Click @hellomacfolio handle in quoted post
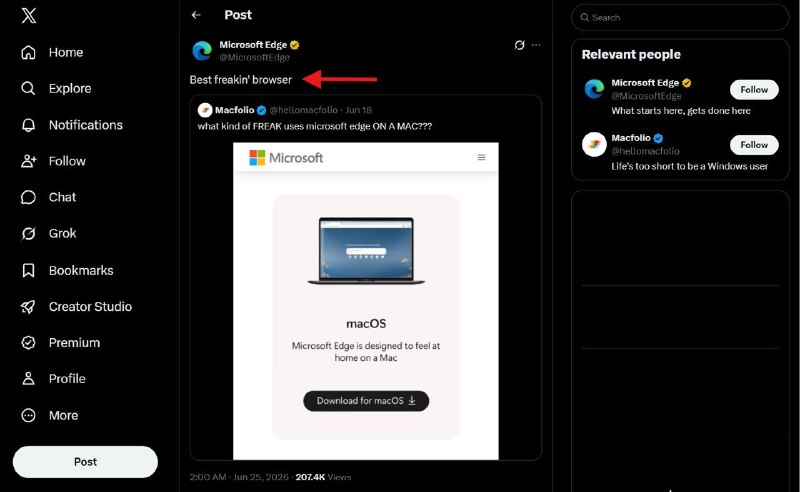 pyautogui.click(x=304, y=110)
